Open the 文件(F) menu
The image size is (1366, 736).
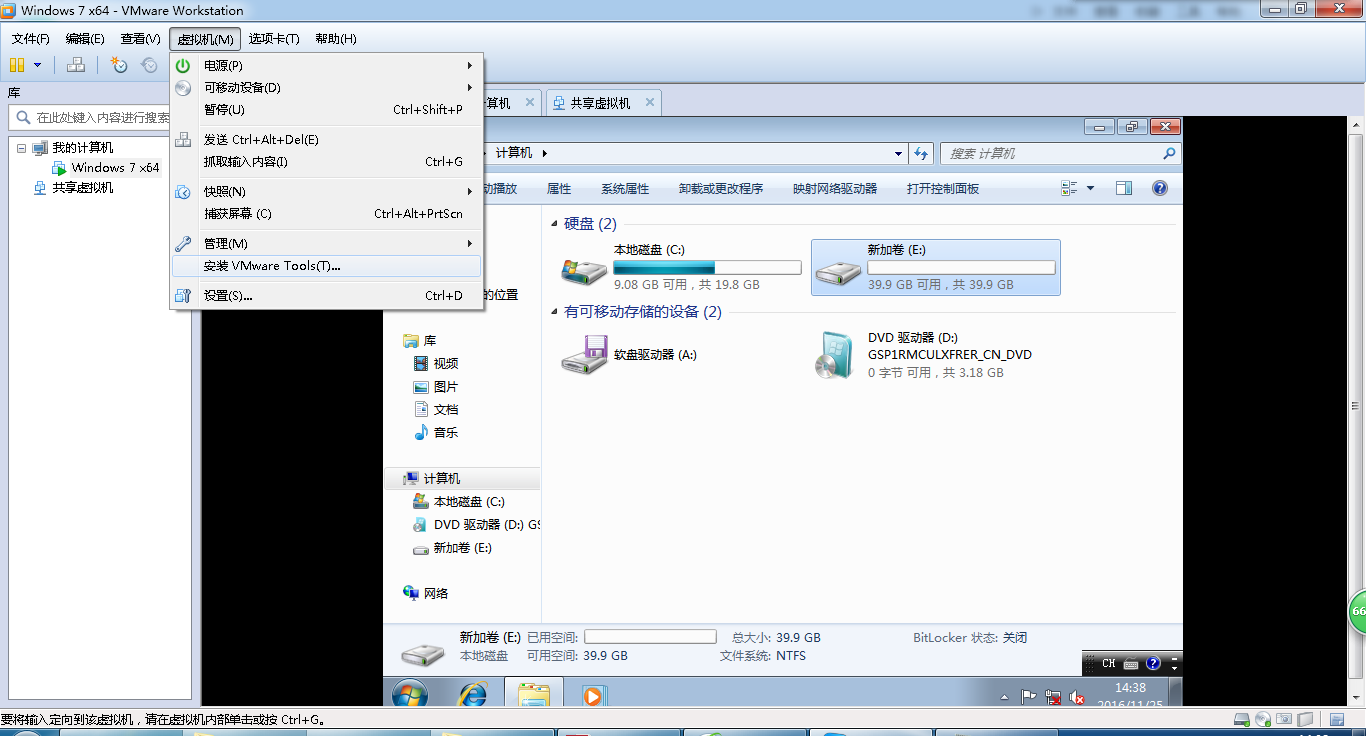[31, 39]
